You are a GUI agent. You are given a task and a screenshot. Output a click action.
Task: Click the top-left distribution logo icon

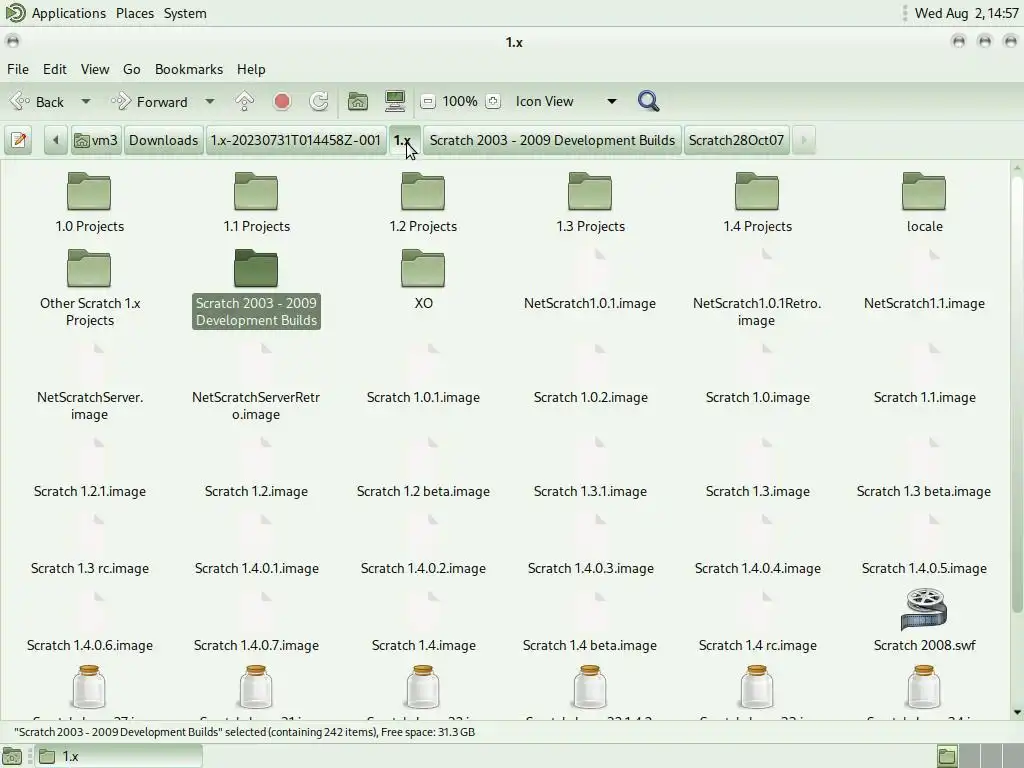[x=15, y=13]
